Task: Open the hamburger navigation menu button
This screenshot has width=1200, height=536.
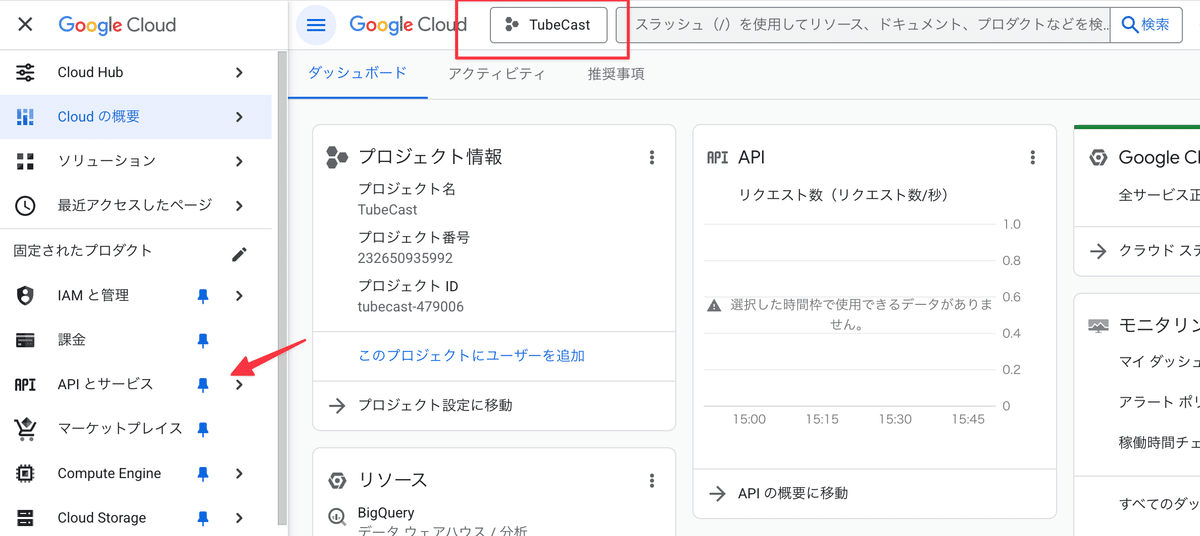Action: (x=316, y=25)
